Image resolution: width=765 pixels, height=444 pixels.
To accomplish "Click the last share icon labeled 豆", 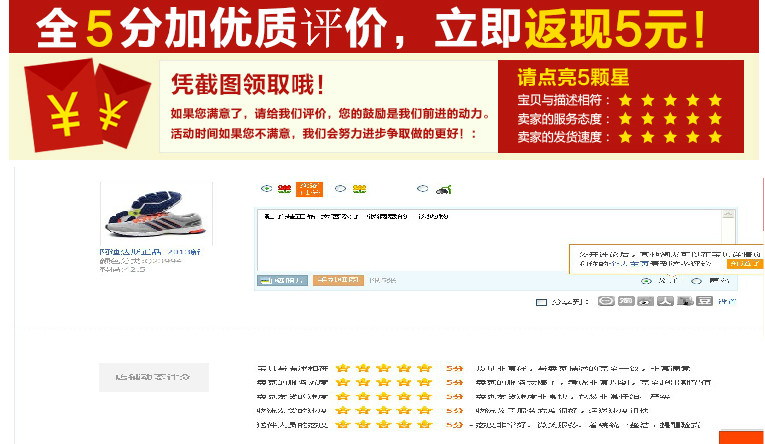I will (x=704, y=301).
